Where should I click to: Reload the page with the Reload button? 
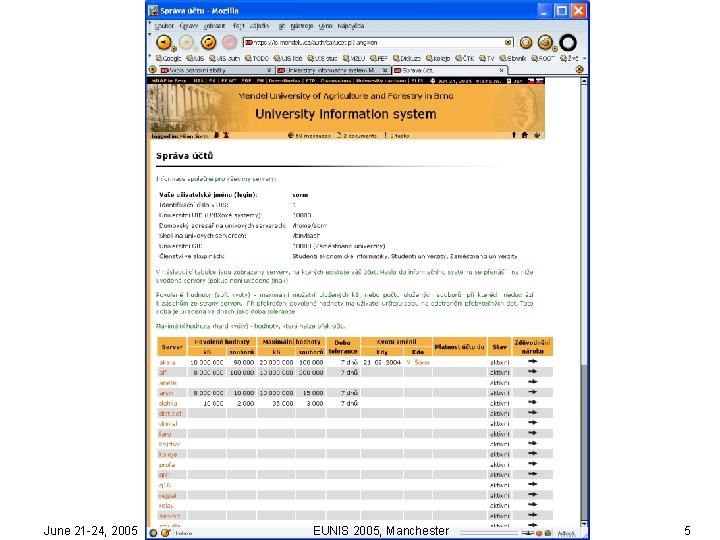208,42
